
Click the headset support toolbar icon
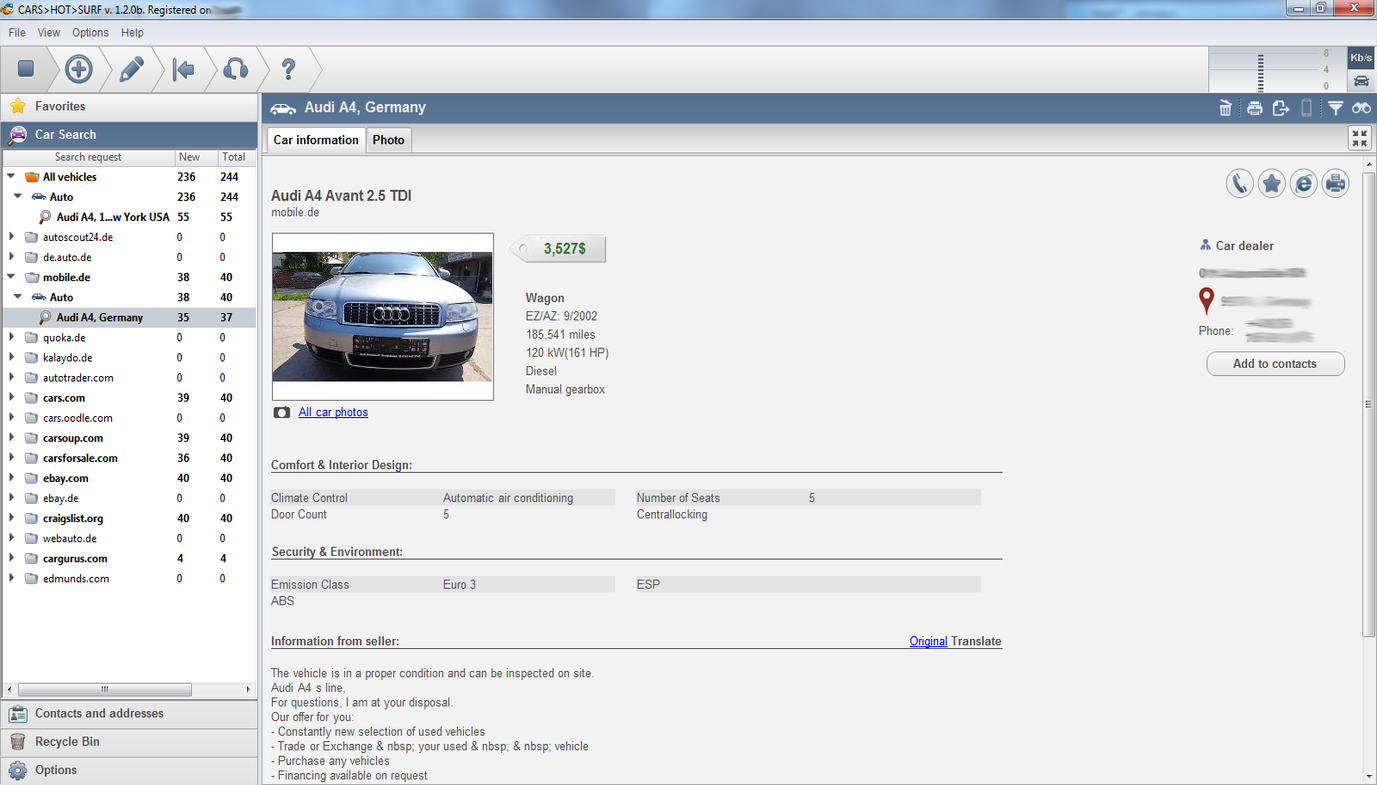click(x=235, y=69)
